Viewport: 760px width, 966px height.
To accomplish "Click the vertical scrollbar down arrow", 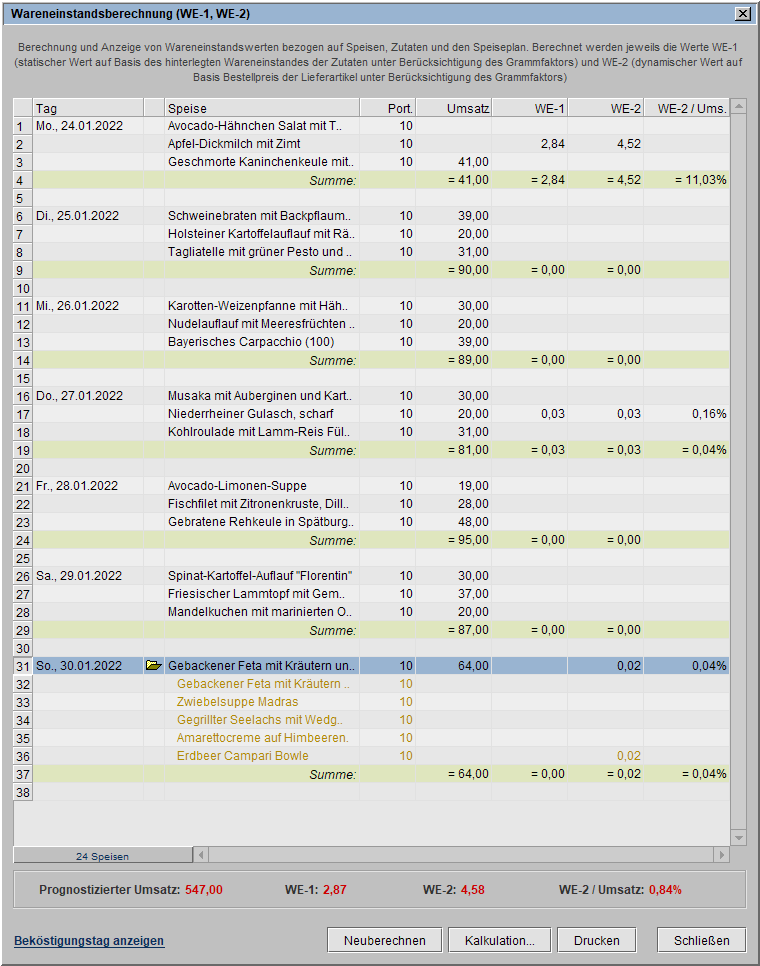I will point(739,837).
